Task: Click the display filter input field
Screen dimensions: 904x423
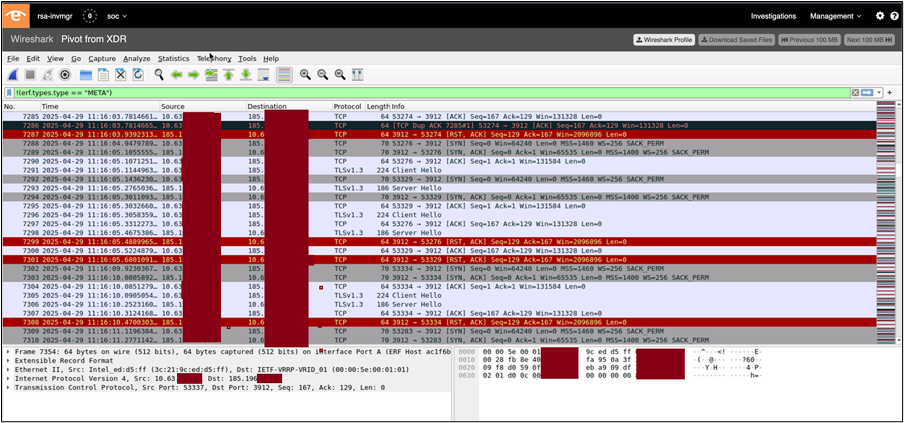Action: [x=431, y=93]
